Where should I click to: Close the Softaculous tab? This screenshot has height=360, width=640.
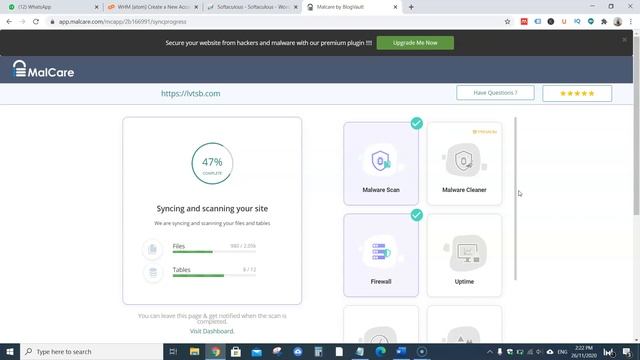(x=296, y=7)
